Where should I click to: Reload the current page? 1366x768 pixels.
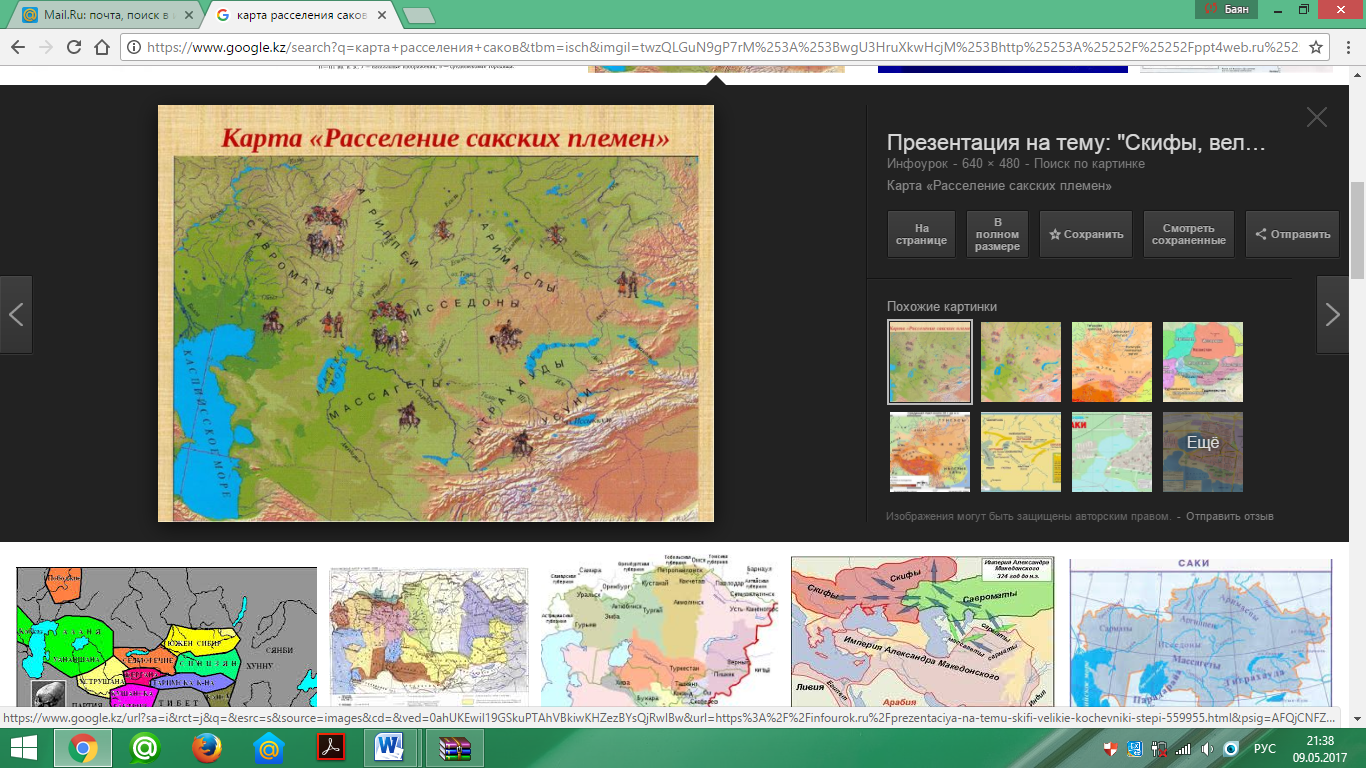pyautogui.click(x=74, y=47)
